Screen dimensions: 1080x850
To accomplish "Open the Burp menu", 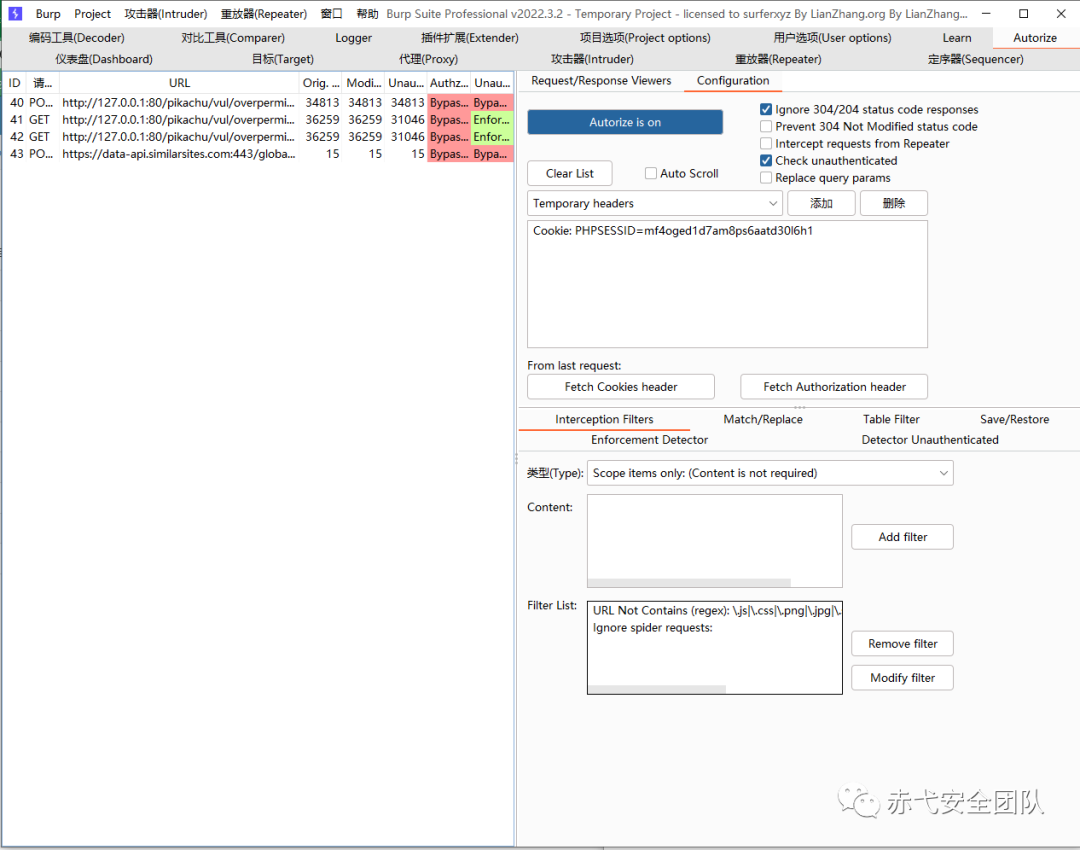I will coord(48,14).
